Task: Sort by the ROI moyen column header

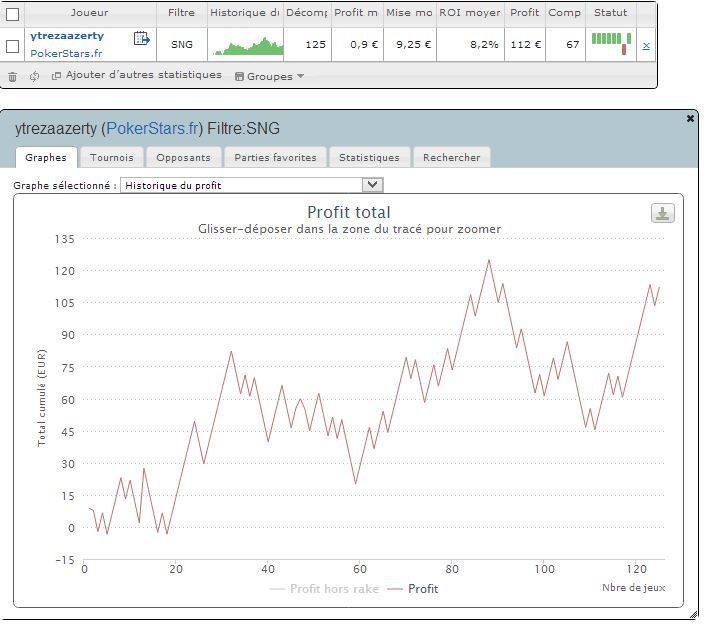Action: [468, 13]
